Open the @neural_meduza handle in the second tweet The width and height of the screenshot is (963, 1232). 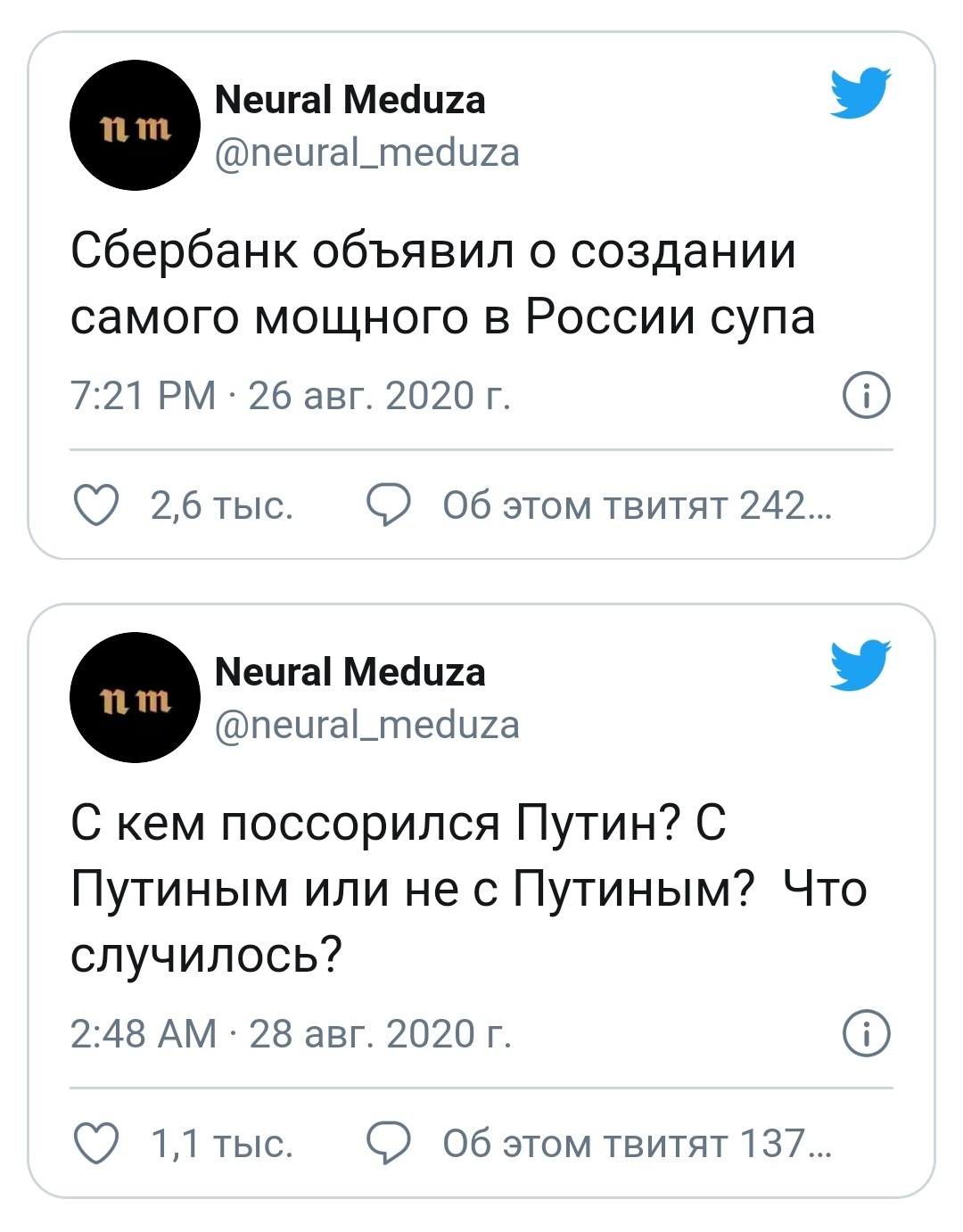pos(367,725)
